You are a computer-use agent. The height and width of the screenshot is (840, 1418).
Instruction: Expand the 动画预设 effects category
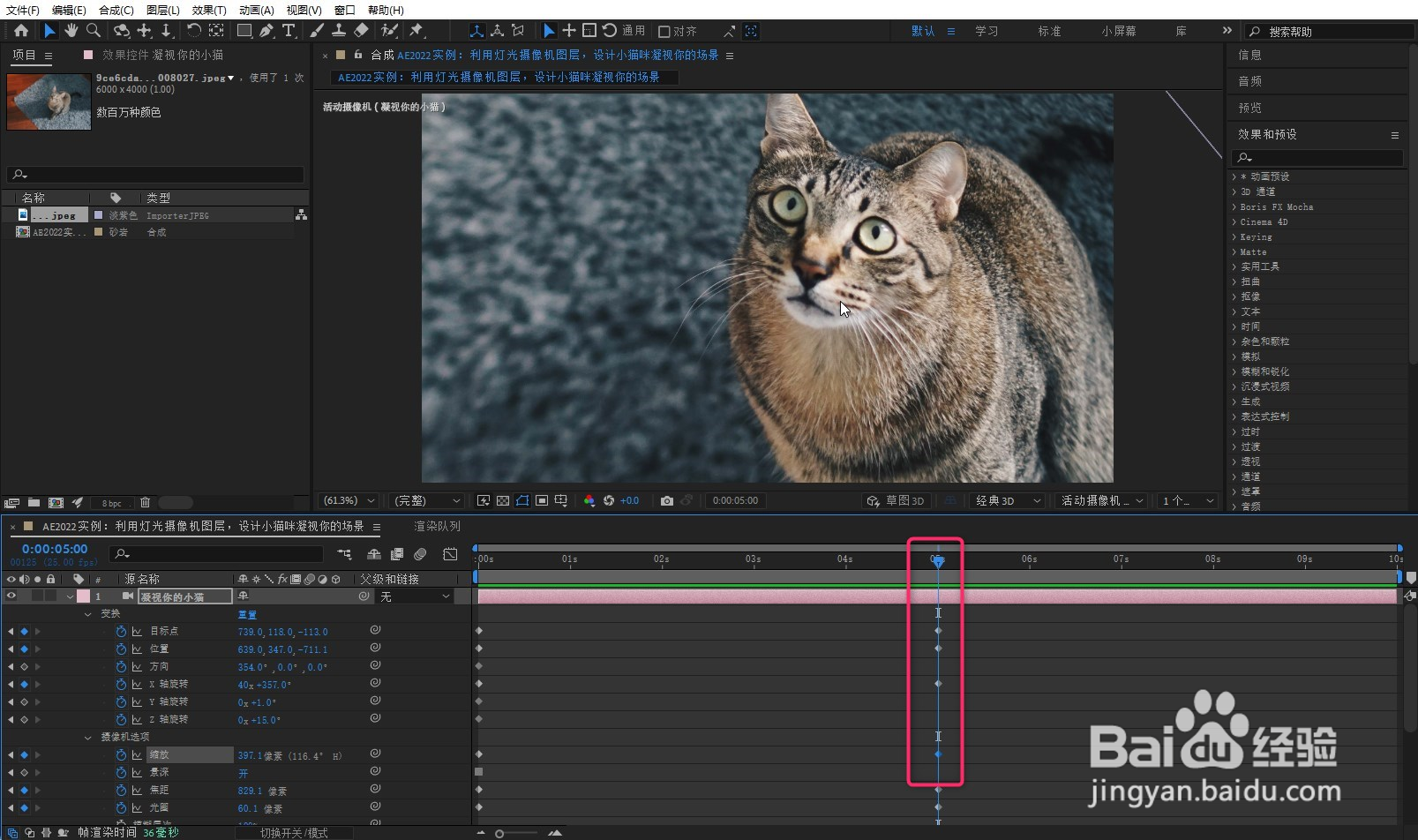point(1234,176)
